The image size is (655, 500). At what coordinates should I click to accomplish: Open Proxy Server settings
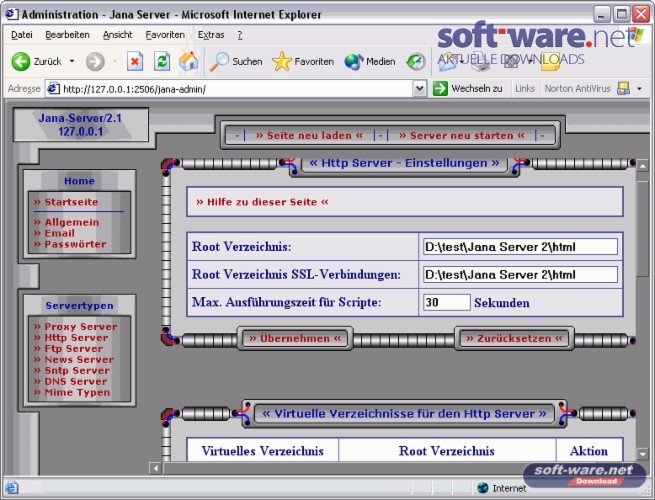[x=75, y=327]
